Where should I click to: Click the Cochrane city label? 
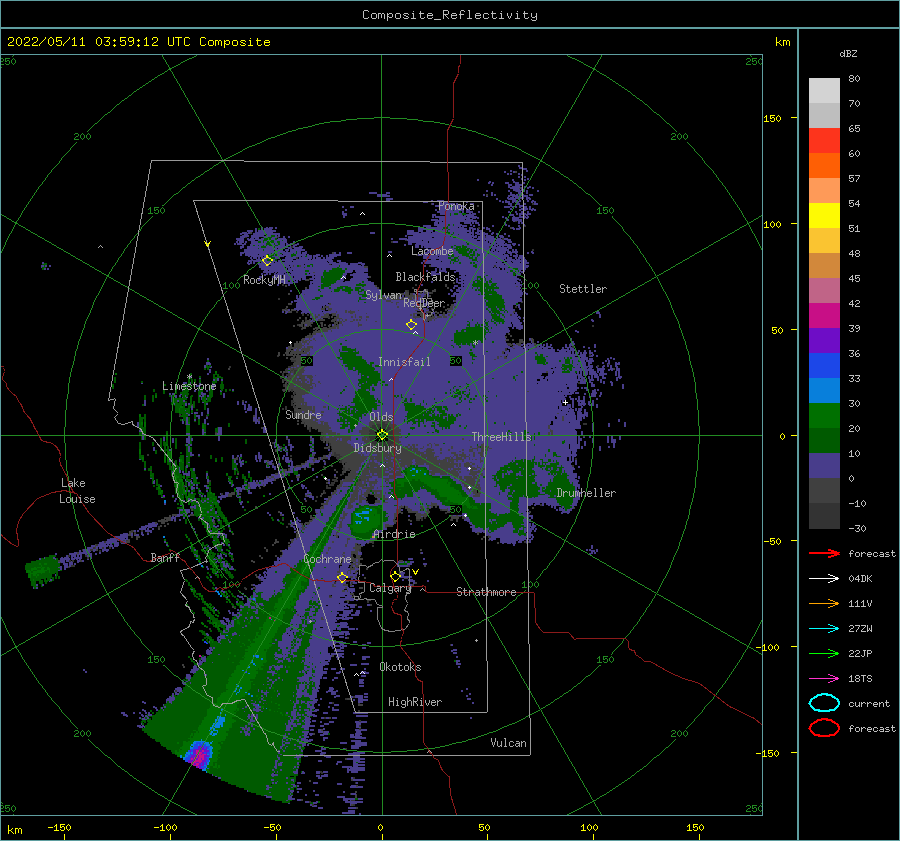[327, 559]
